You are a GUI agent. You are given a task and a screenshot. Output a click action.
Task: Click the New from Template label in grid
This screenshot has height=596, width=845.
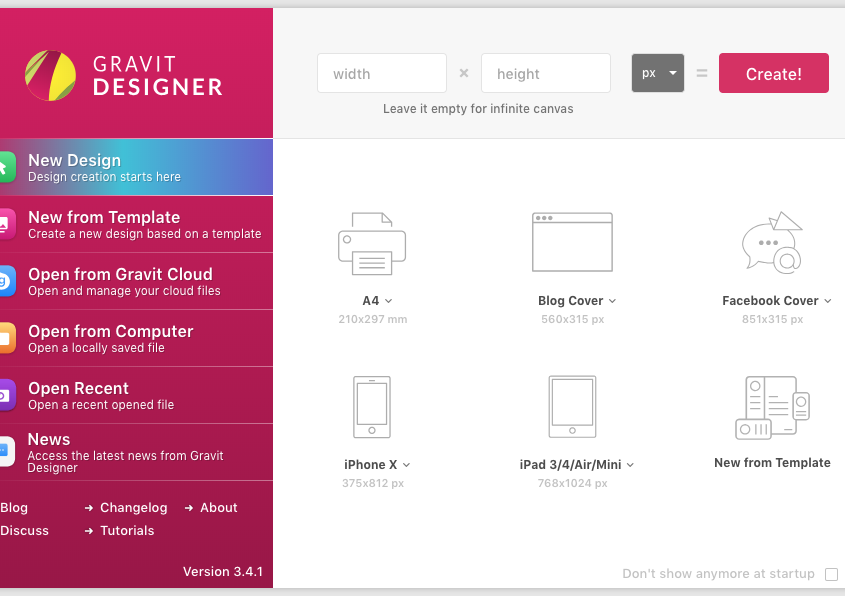click(x=772, y=463)
